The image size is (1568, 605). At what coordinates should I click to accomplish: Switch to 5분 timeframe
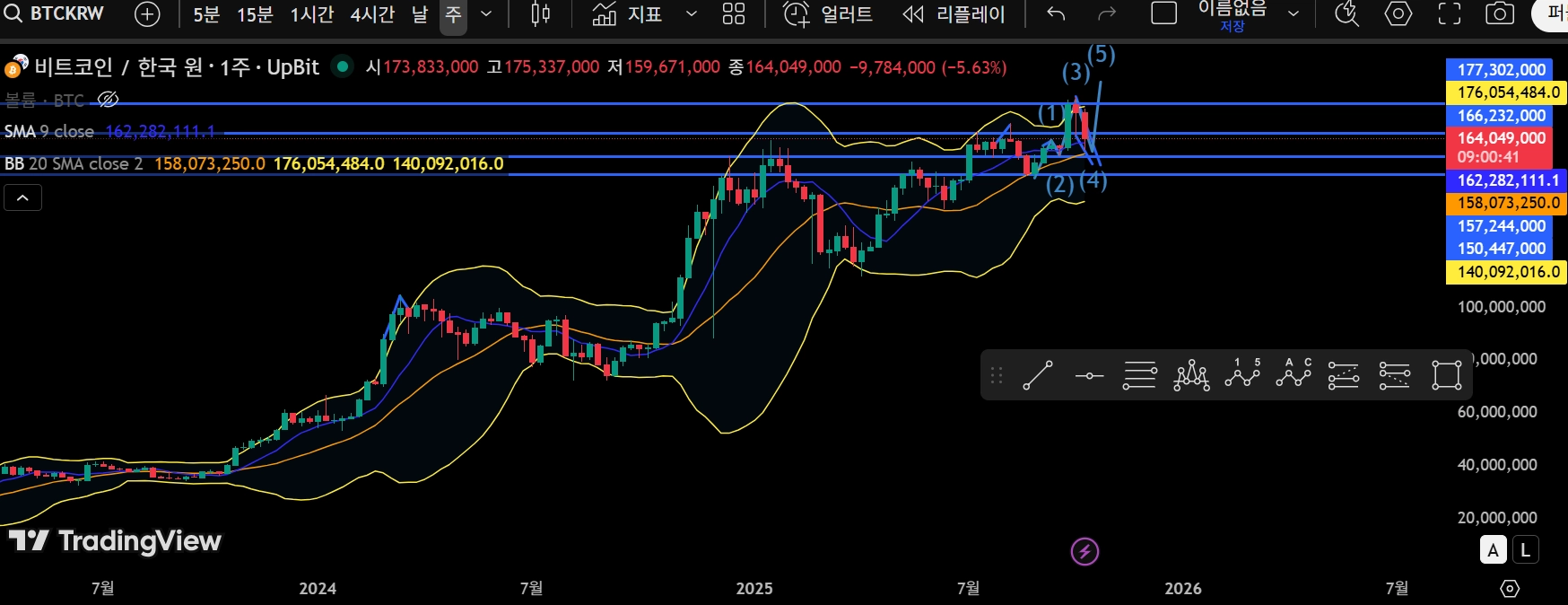(206, 14)
